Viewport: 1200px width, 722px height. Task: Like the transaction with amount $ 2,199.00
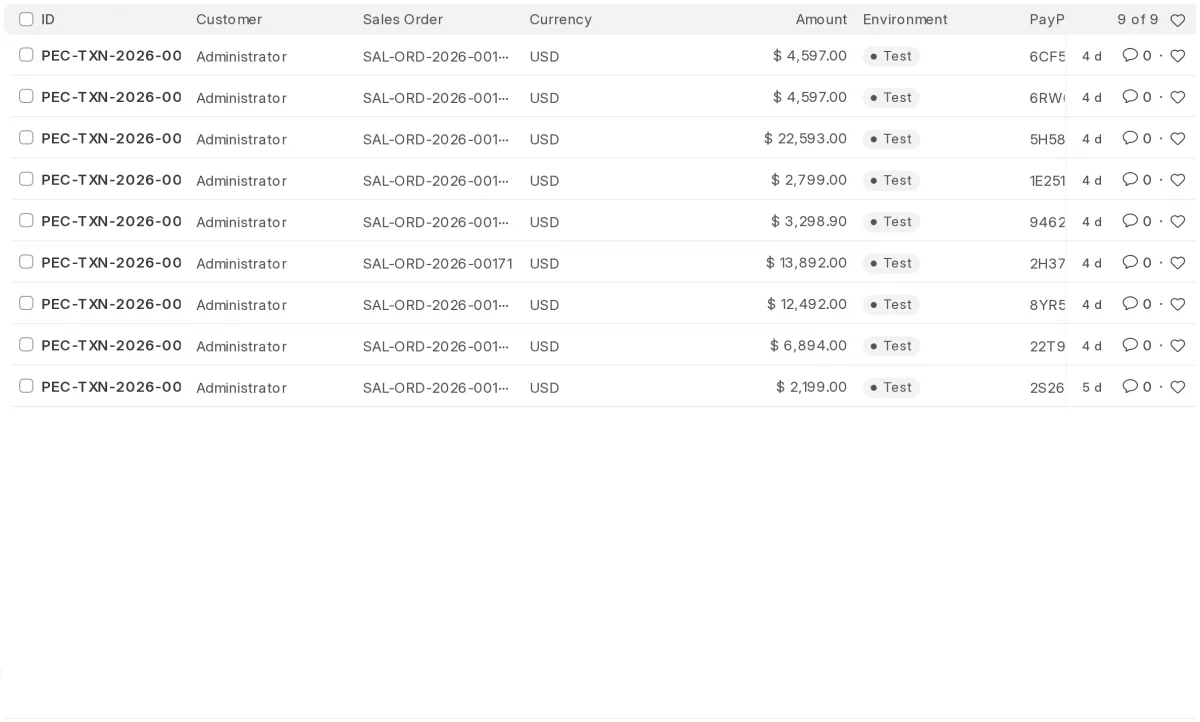[x=1177, y=387]
